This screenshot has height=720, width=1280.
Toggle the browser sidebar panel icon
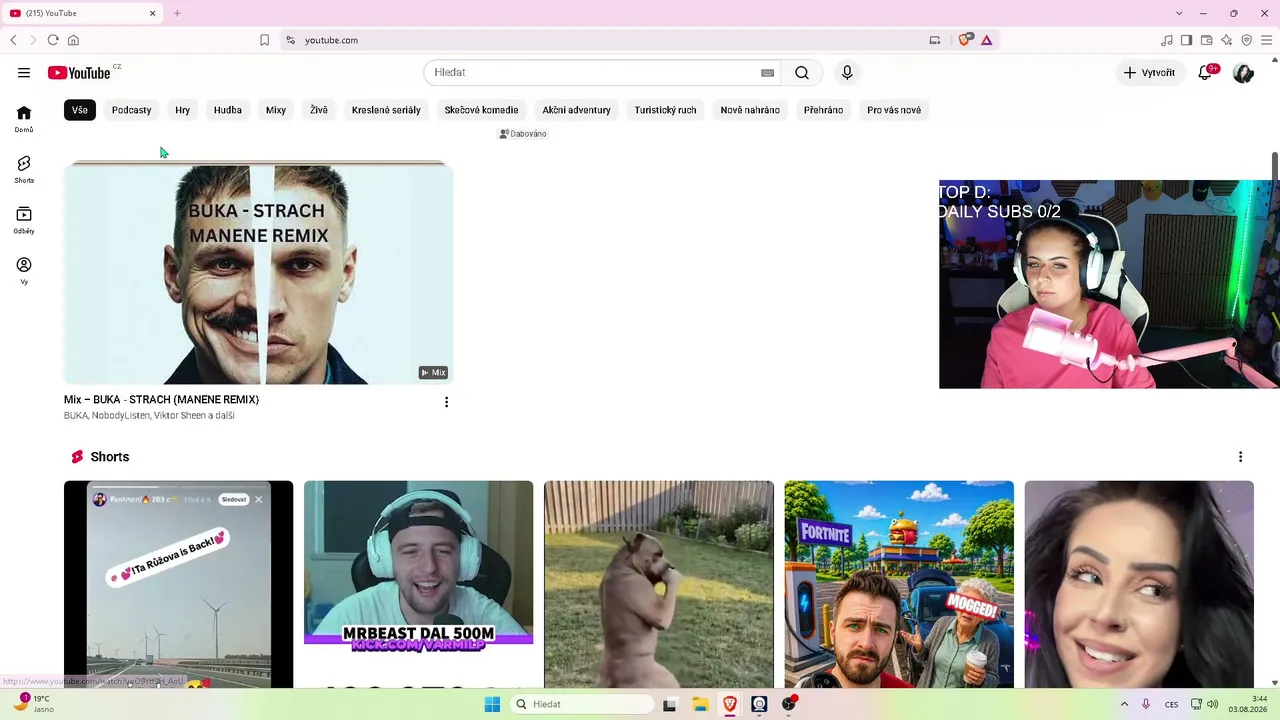(1186, 40)
